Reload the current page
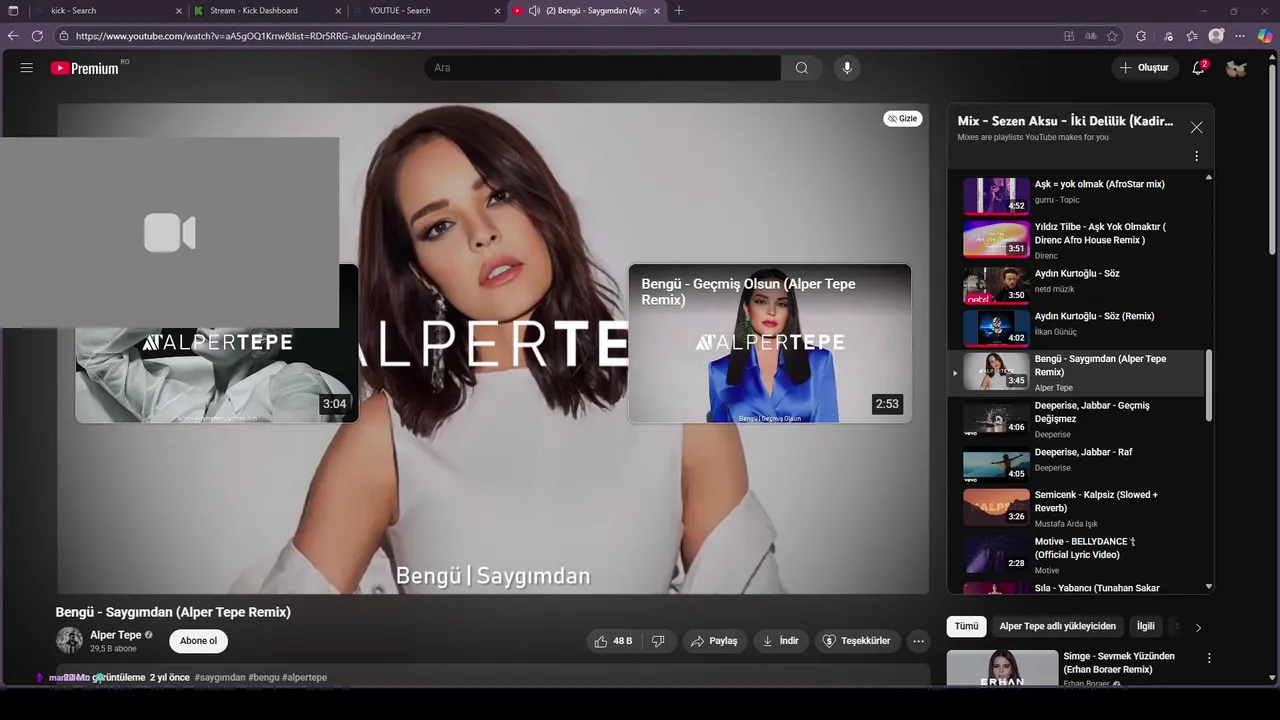 click(x=37, y=36)
